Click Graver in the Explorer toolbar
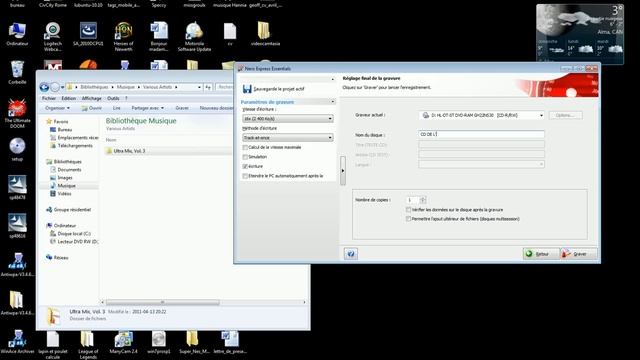Image resolution: width=640 pixels, height=360 pixels. pos(182,108)
